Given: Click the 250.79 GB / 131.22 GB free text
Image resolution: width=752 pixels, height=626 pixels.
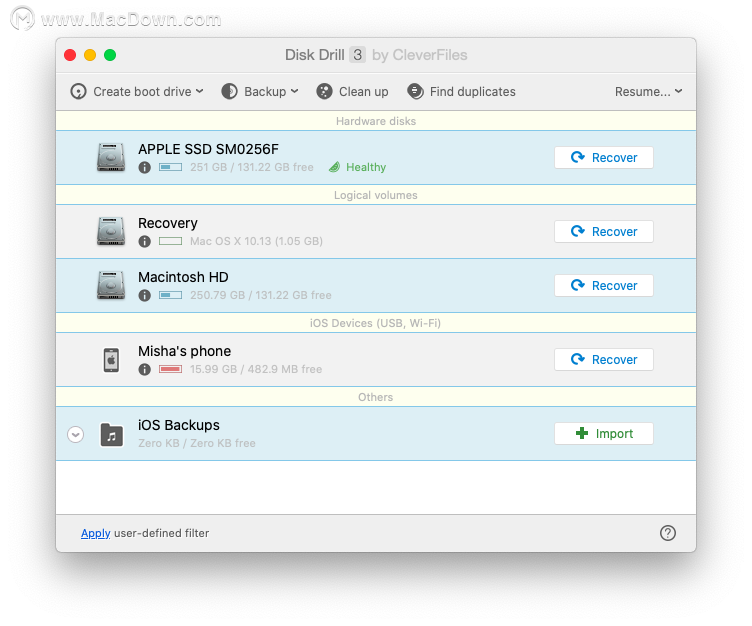Looking at the screenshot, I should point(260,295).
